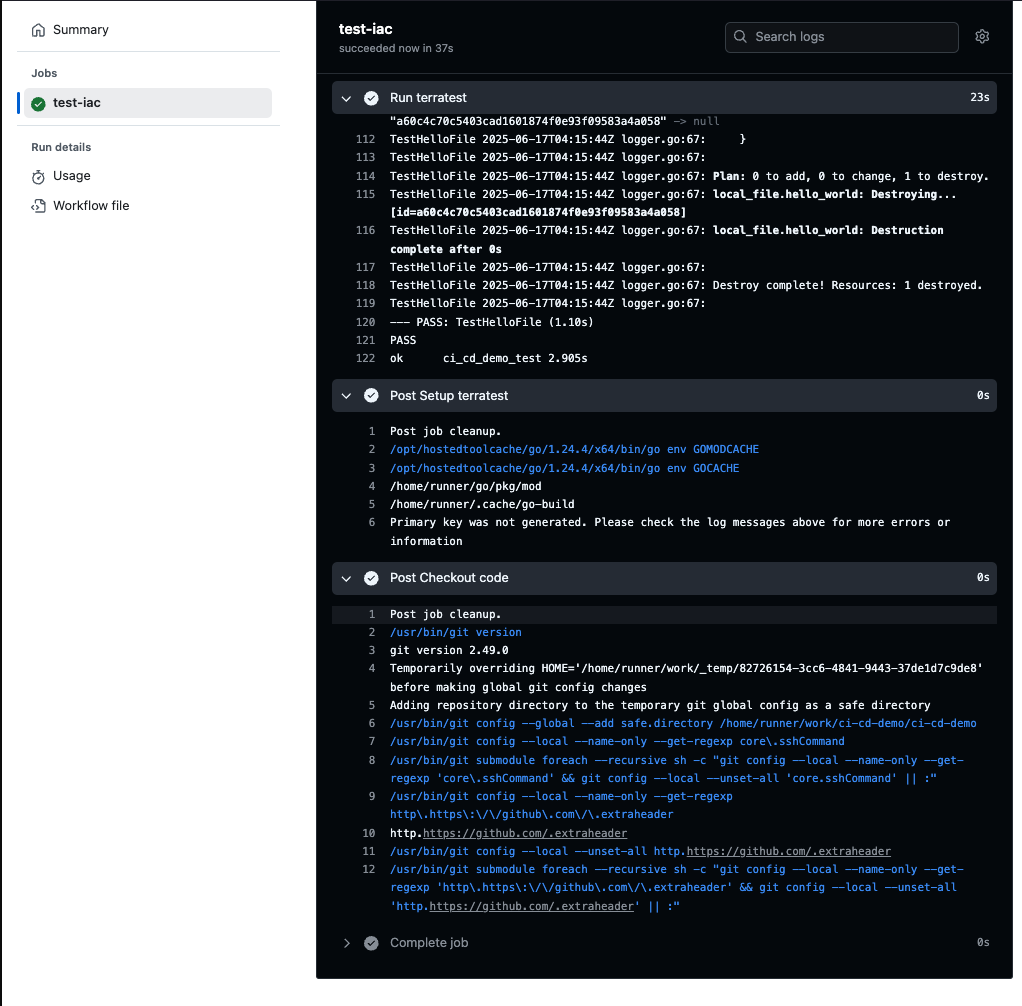The width and height of the screenshot is (1022, 1006).
Task: Collapse the Post Setup terratest step
Action: 347,396
